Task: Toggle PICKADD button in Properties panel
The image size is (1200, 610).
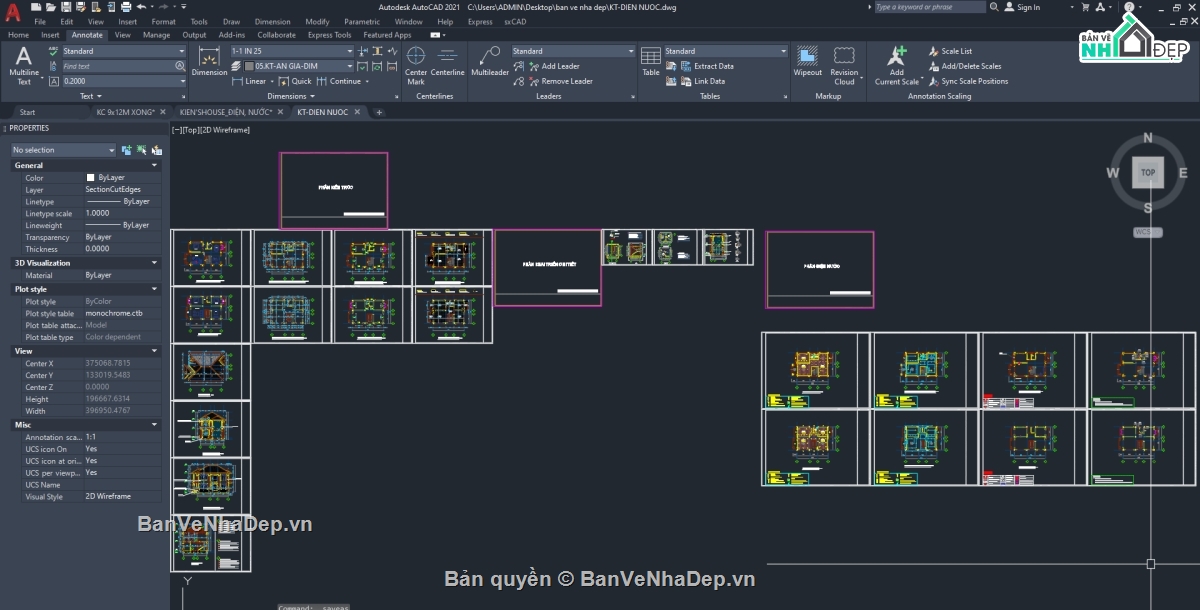Action: [x=126, y=150]
